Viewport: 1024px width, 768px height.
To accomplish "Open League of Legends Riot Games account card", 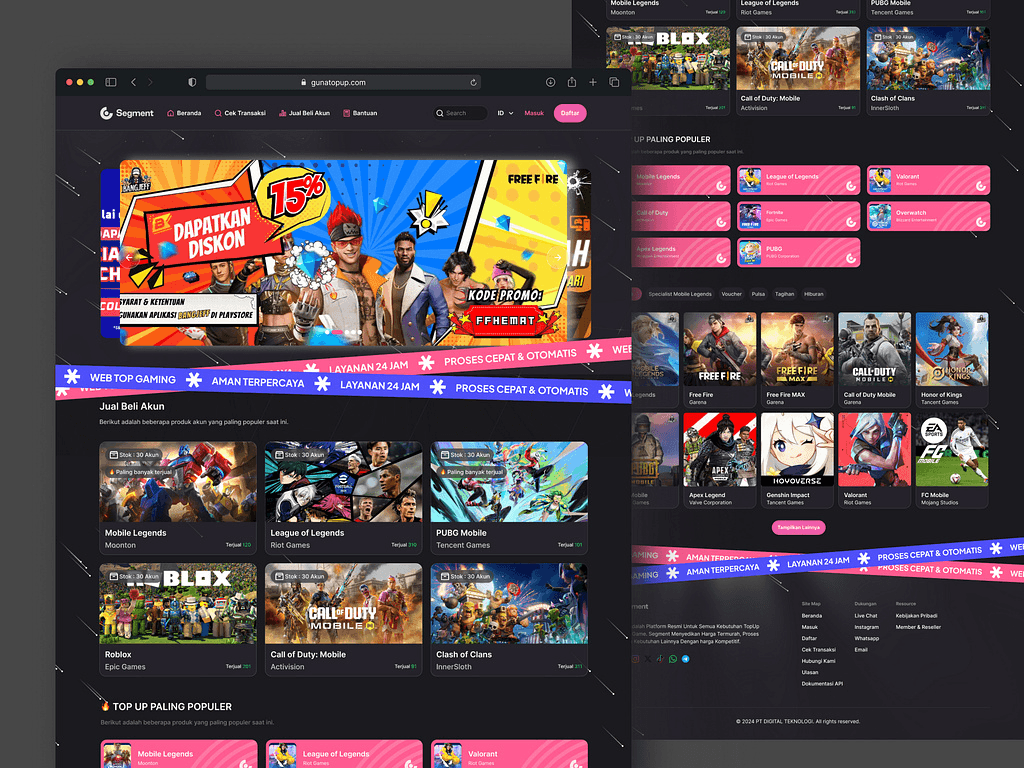I will point(344,498).
